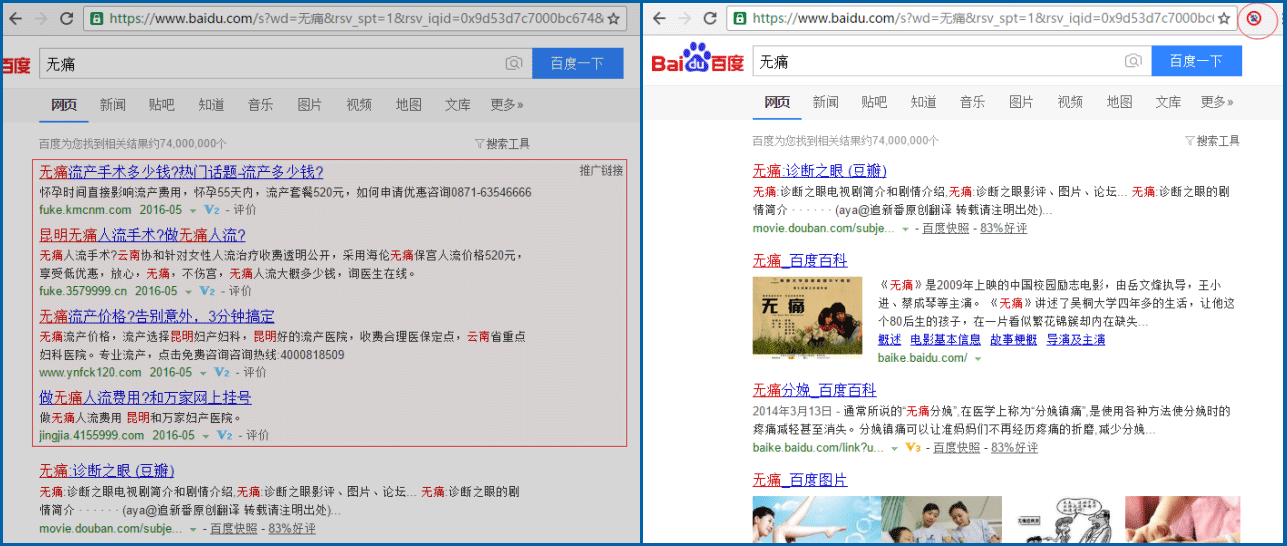Open the 更多» menu in the left window
This screenshot has width=1287, height=546.
507,105
